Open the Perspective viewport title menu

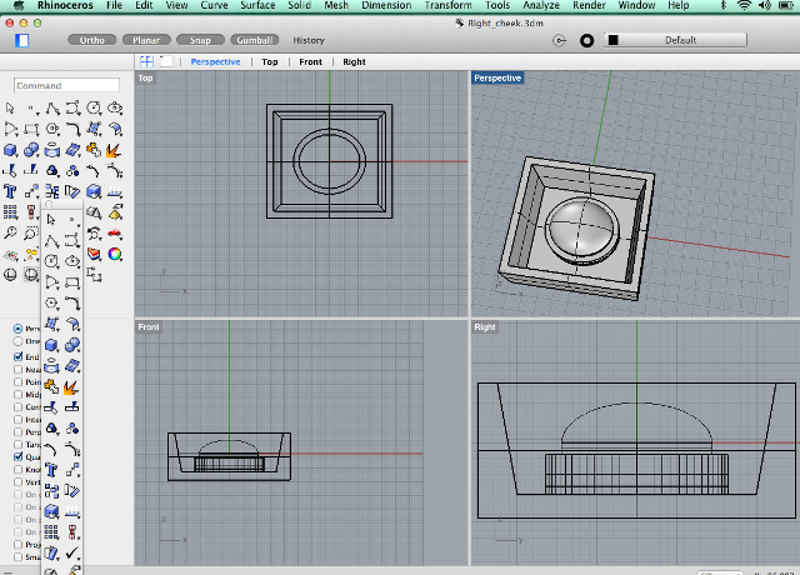pyautogui.click(x=497, y=78)
